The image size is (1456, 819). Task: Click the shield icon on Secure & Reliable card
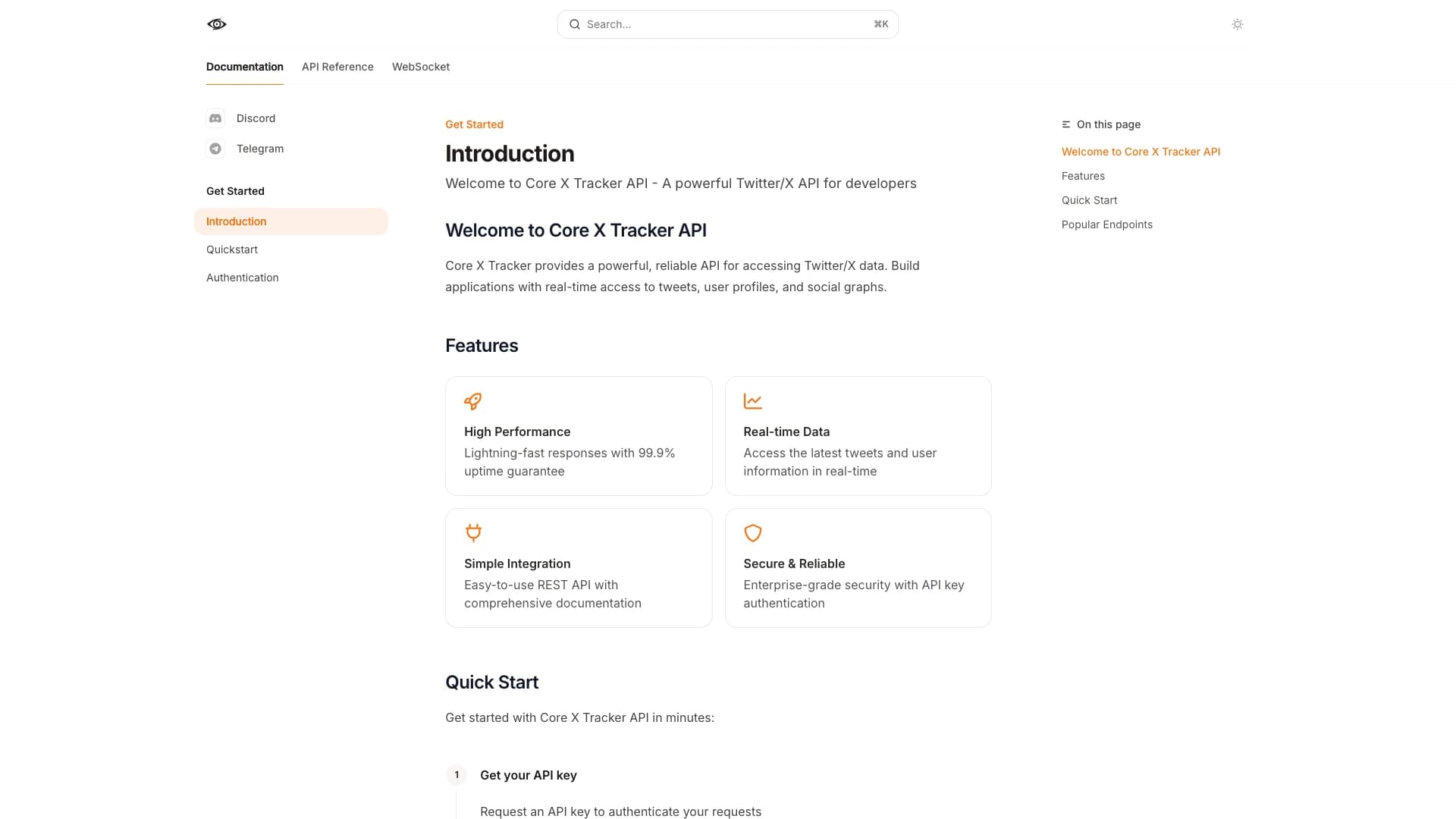[752, 533]
